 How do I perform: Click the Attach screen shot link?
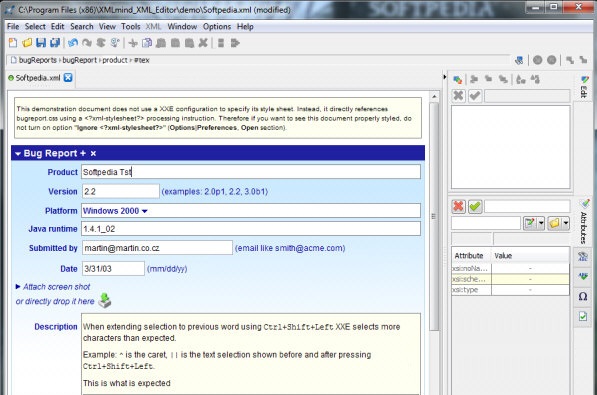[x=56, y=287]
